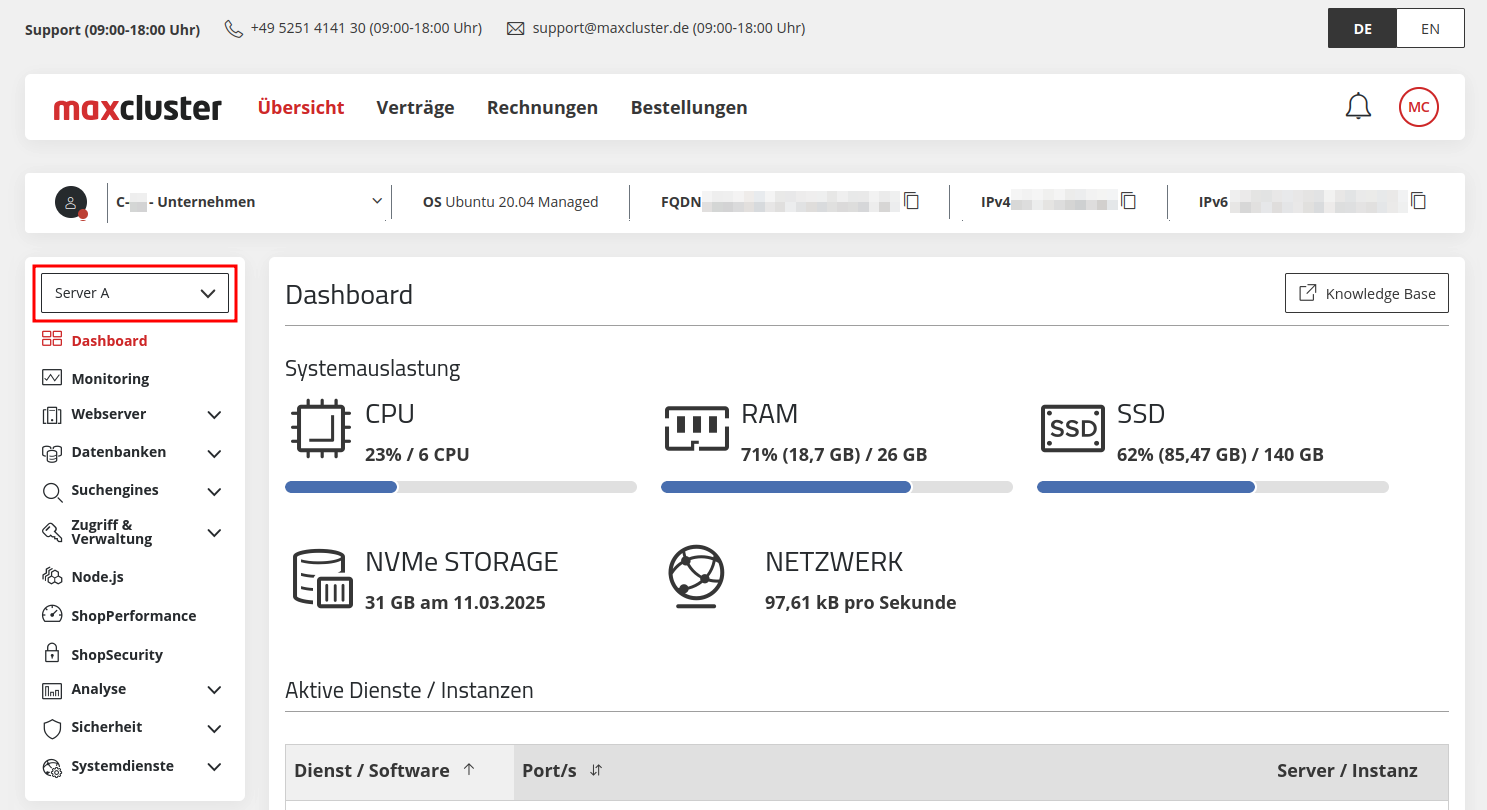Click the Node.js sidebar icon
This screenshot has height=810, width=1487.
(52, 577)
